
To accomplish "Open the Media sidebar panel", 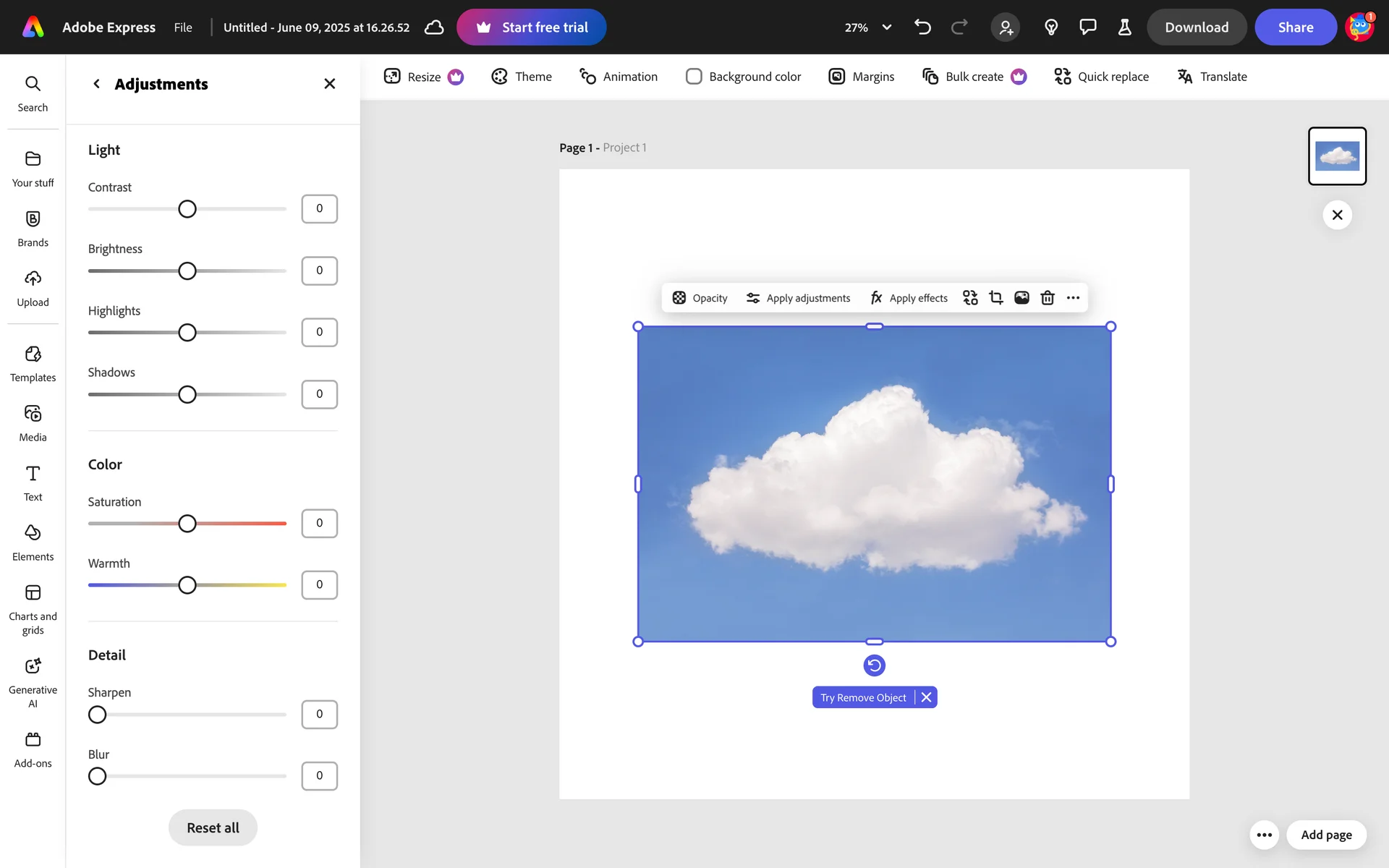I will pos(33,423).
